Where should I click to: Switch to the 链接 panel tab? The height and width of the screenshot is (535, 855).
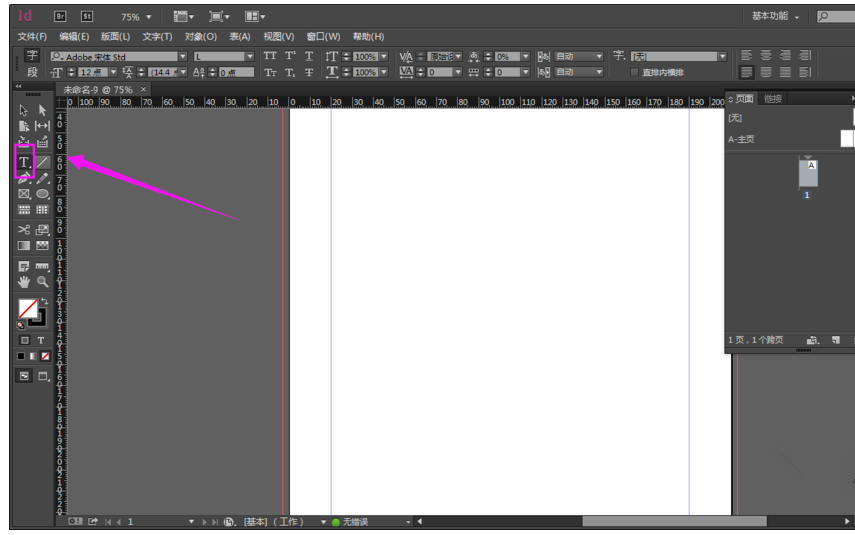point(773,99)
